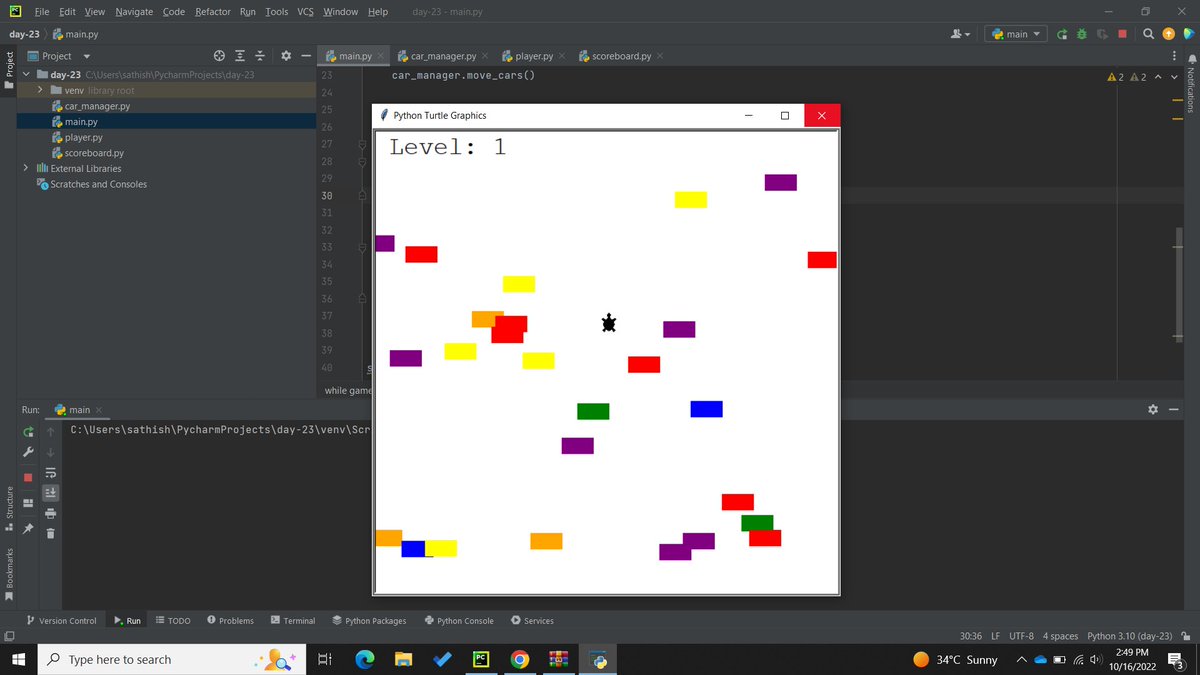Image resolution: width=1200 pixels, height=675 pixels.
Task: Select car_manager.py in project tree
Action: pyautogui.click(x=96, y=106)
